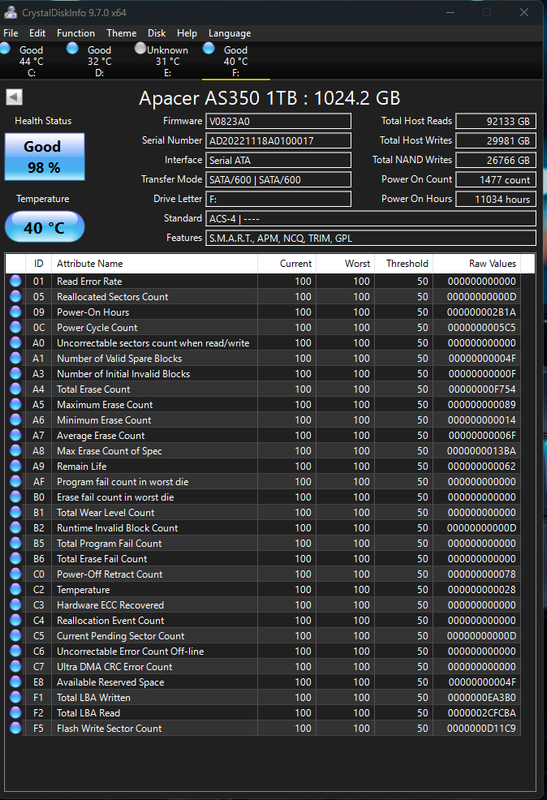Click the previous disk arrow button

(14, 97)
